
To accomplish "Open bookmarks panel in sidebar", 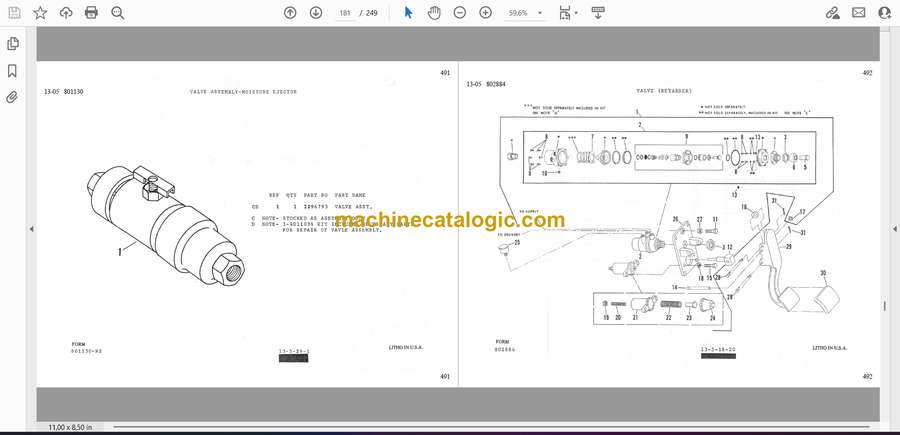I will point(12,71).
